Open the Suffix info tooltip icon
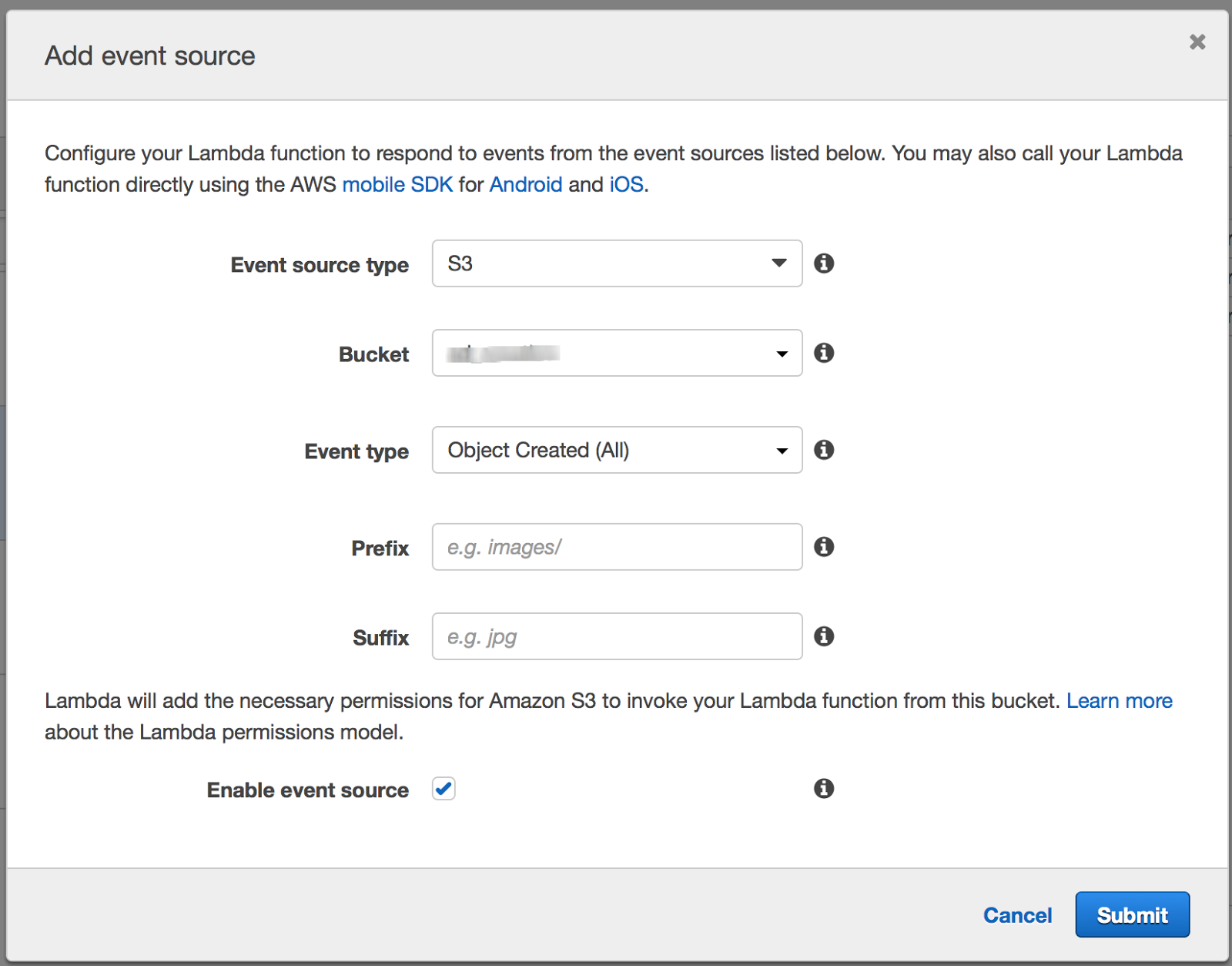Image resolution: width=1232 pixels, height=966 pixels. 823,636
